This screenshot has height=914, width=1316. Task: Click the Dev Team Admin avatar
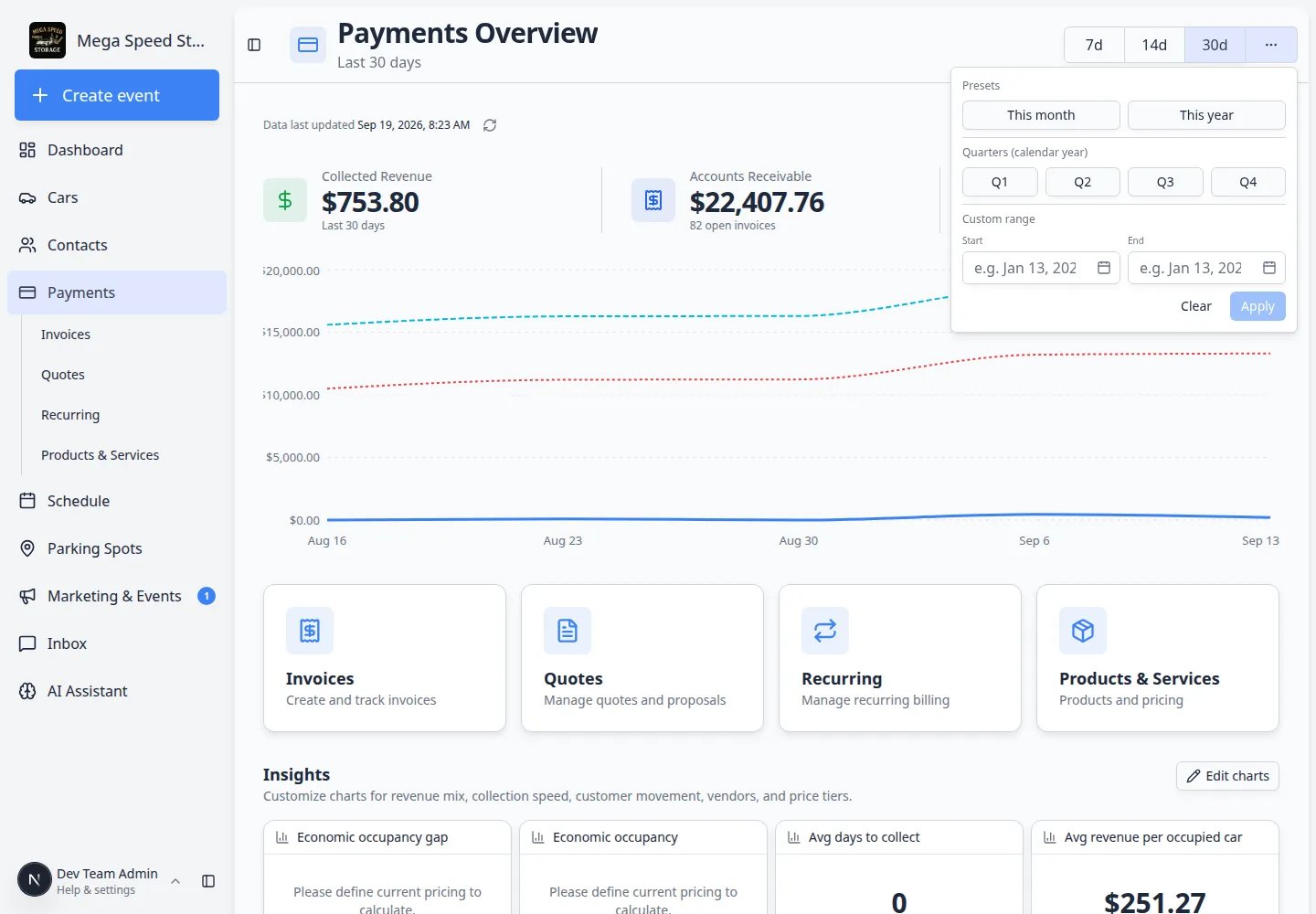35,880
